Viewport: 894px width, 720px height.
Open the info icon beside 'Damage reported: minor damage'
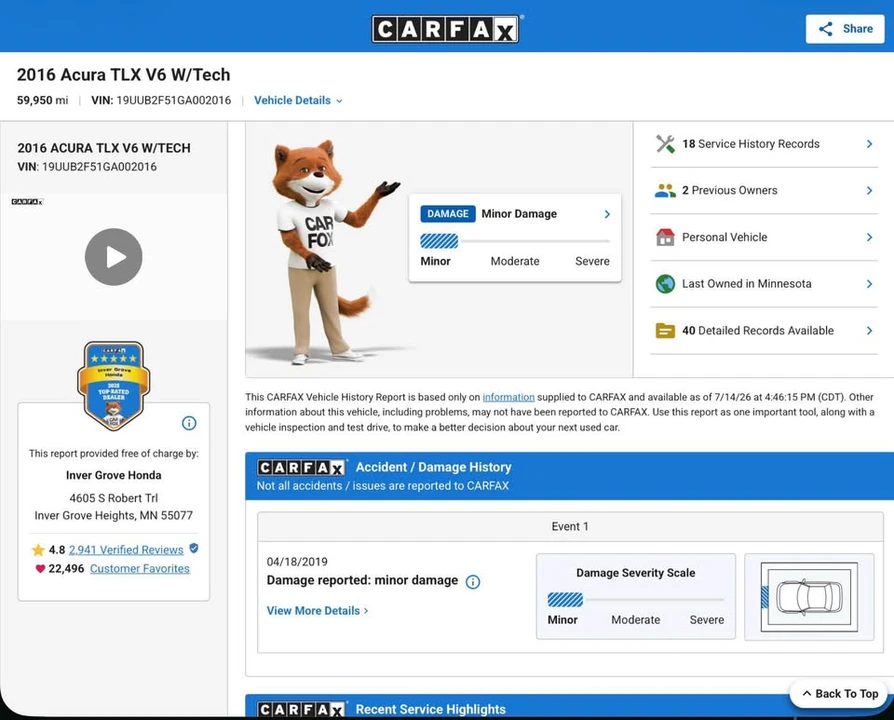(x=473, y=582)
